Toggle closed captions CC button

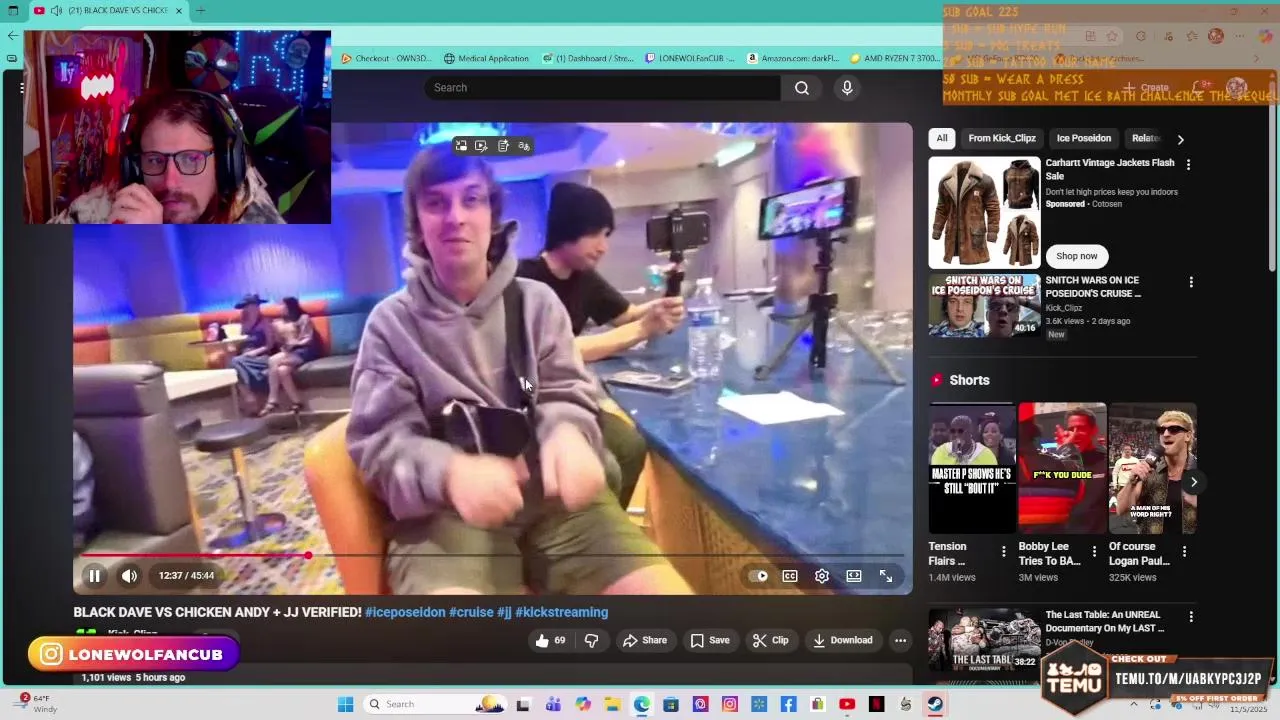[x=790, y=576]
